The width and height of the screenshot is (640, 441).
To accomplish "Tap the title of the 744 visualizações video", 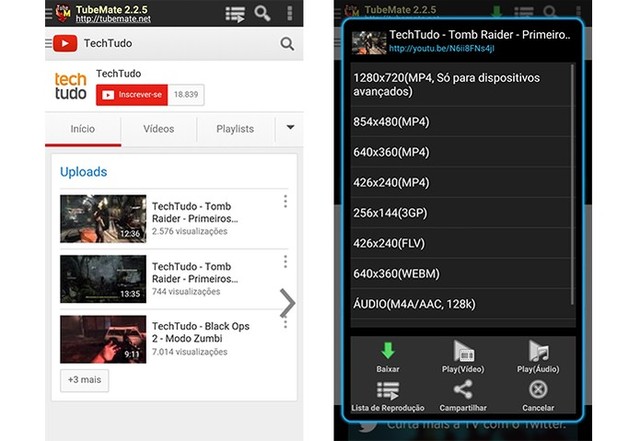I will click(195, 272).
